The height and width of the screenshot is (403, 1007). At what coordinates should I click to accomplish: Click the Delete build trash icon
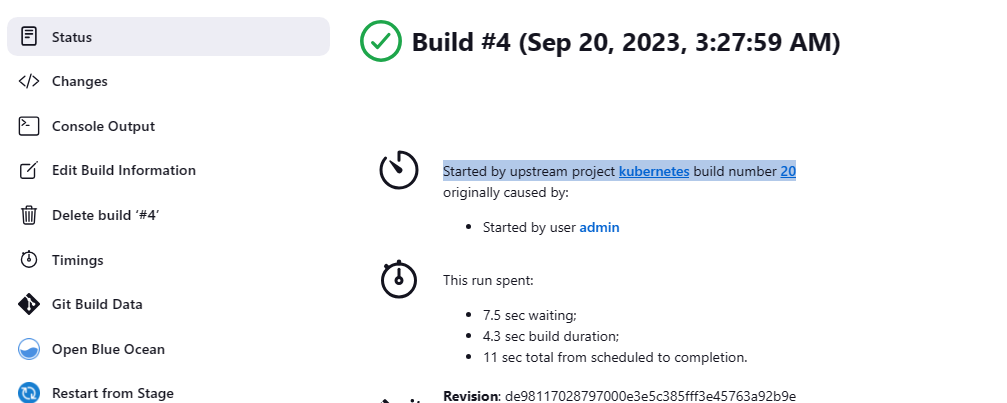[29, 215]
